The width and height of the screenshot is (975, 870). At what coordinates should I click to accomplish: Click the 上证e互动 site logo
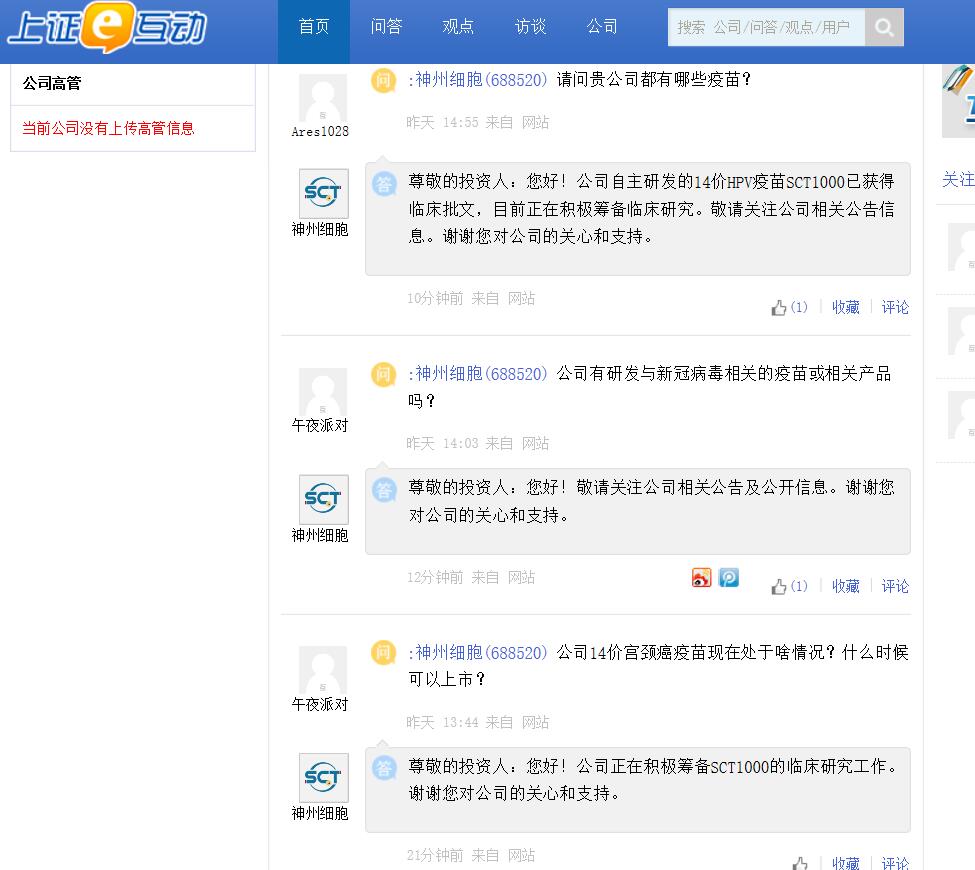(x=107, y=28)
